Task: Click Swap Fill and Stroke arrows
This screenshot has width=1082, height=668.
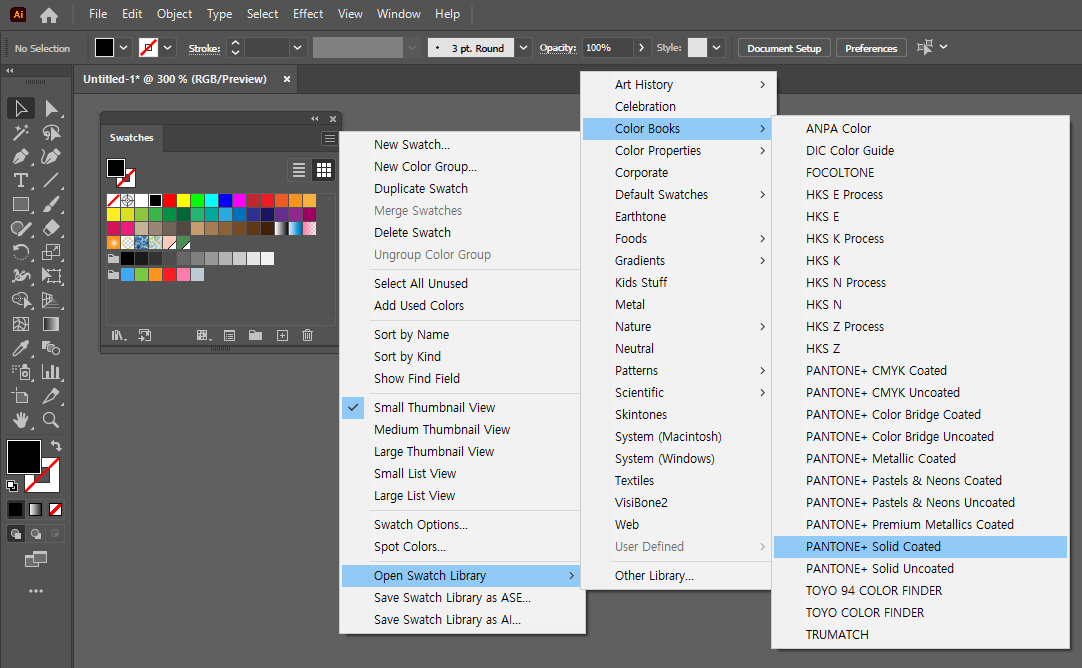Action: 56,446
